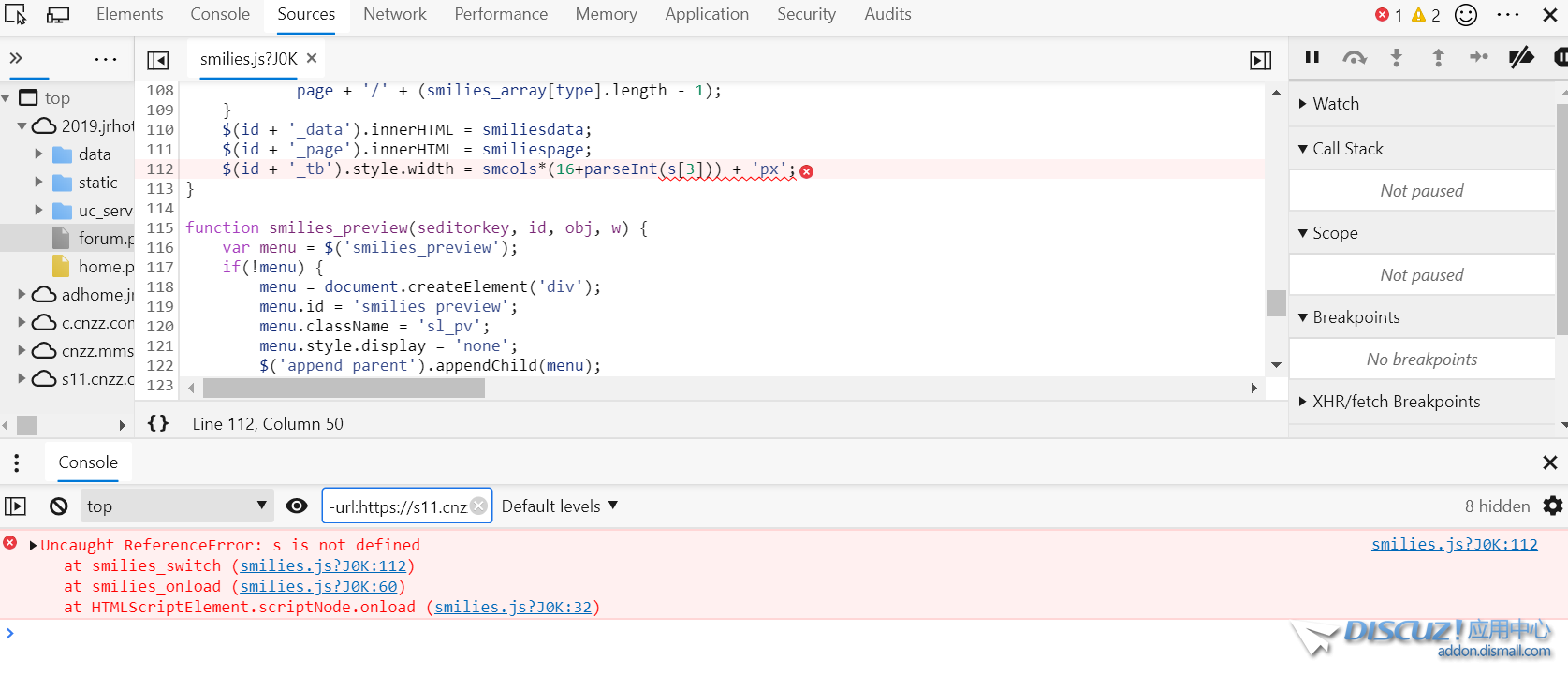The image size is (1568, 675).
Task: Open the Default levels dropdown
Action: (x=560, y=506)
